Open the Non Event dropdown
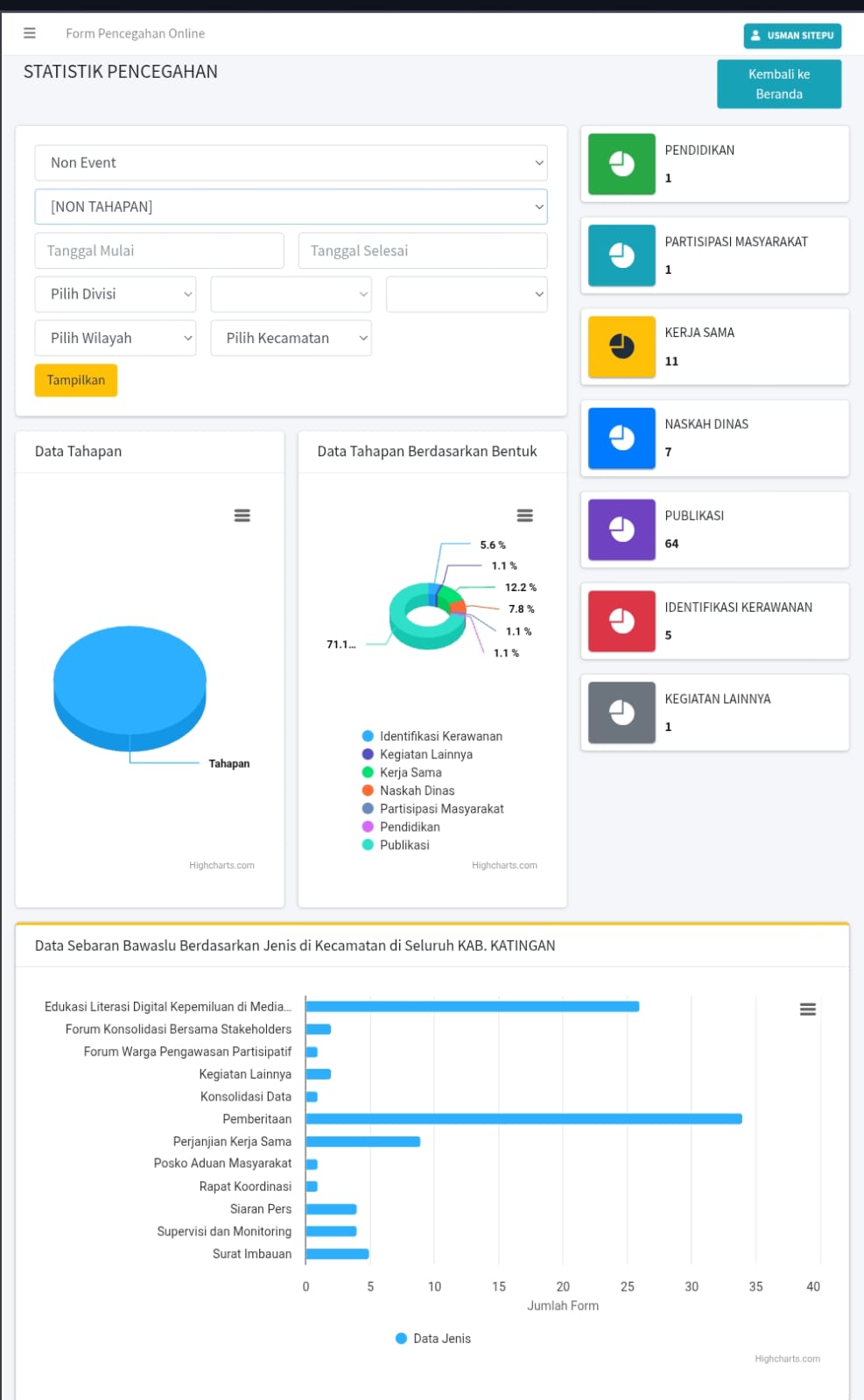The image size is (864, 1400). pyautogui.click(x=292, y=163)
